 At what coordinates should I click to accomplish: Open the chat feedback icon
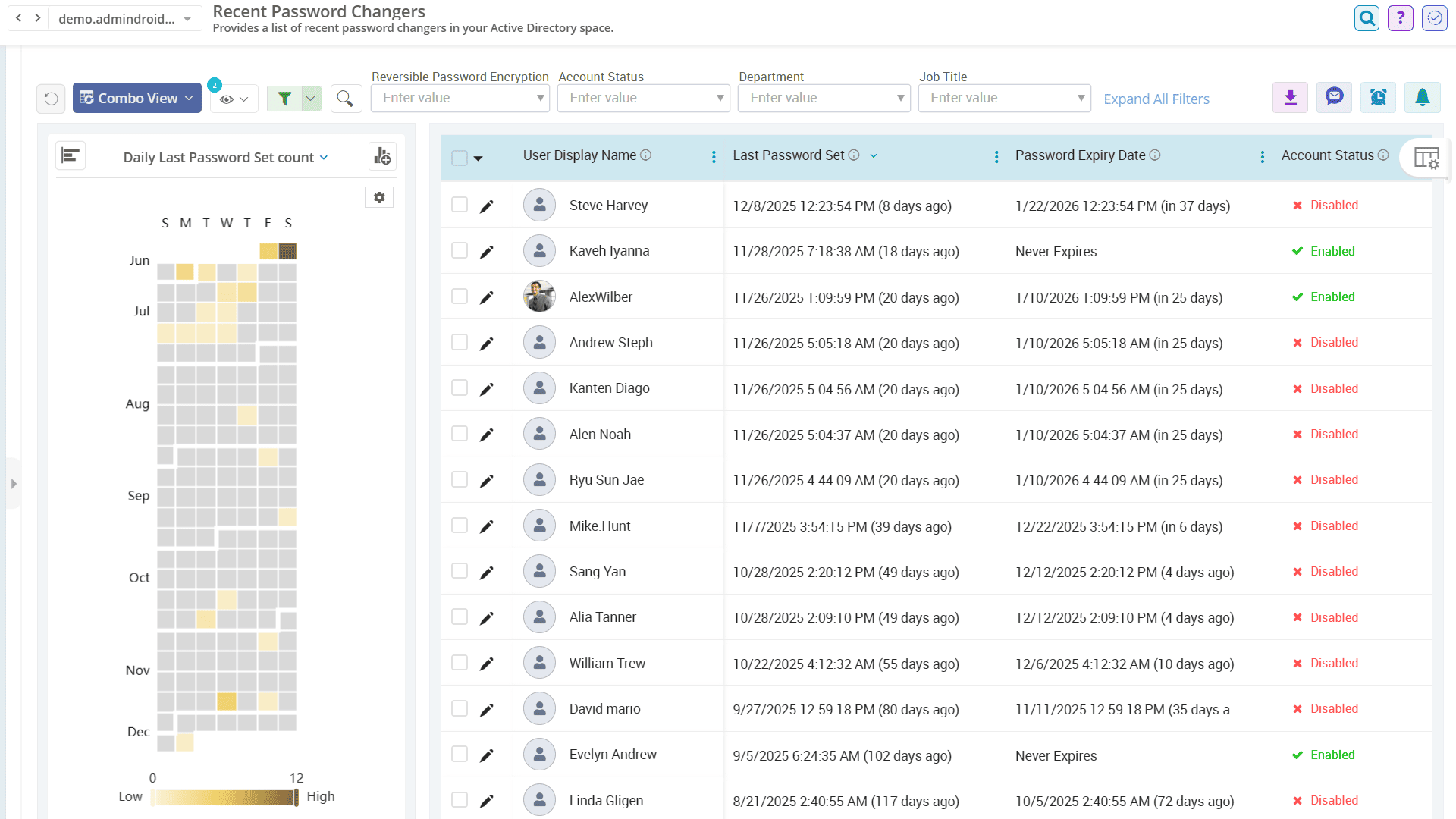[x=1334, y=98]
